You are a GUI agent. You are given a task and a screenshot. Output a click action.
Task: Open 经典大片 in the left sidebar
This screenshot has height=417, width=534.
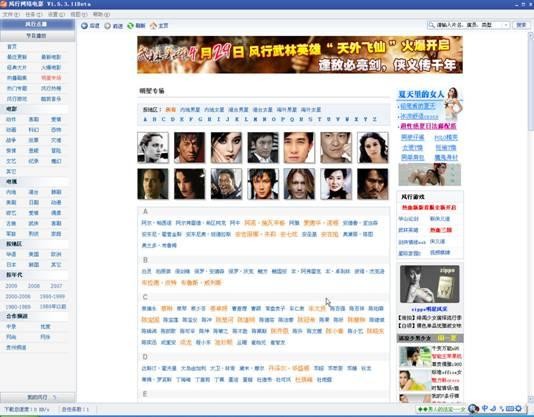(x=17, y=67)
